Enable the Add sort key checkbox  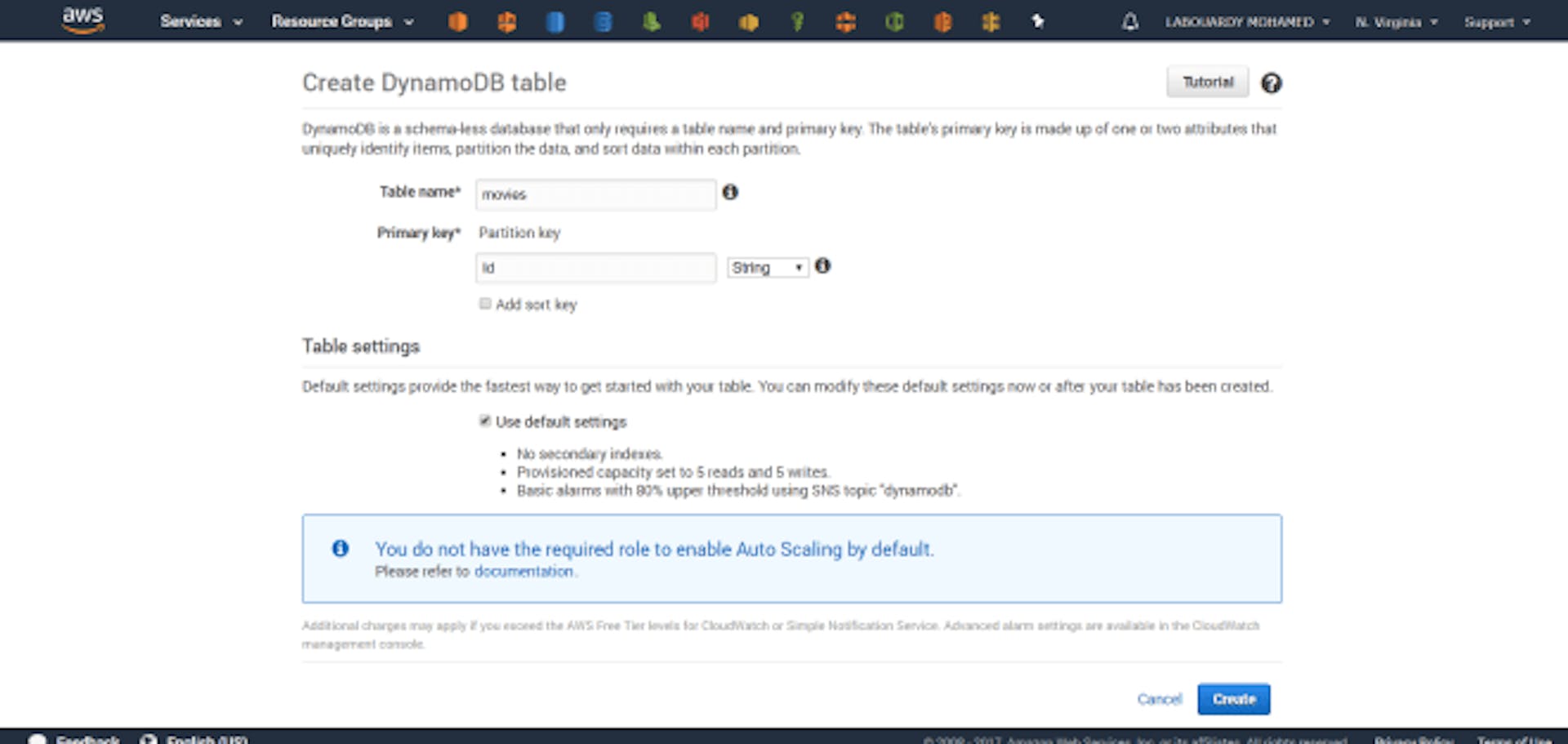pos(485,304)
